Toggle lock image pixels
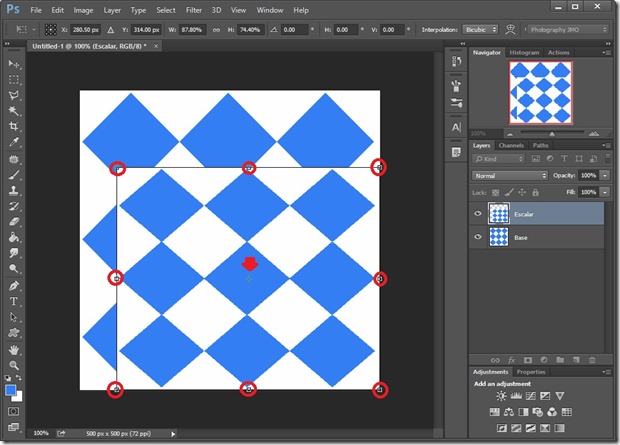Viewport: 620px width, 445px height. [x=509, y=193]
